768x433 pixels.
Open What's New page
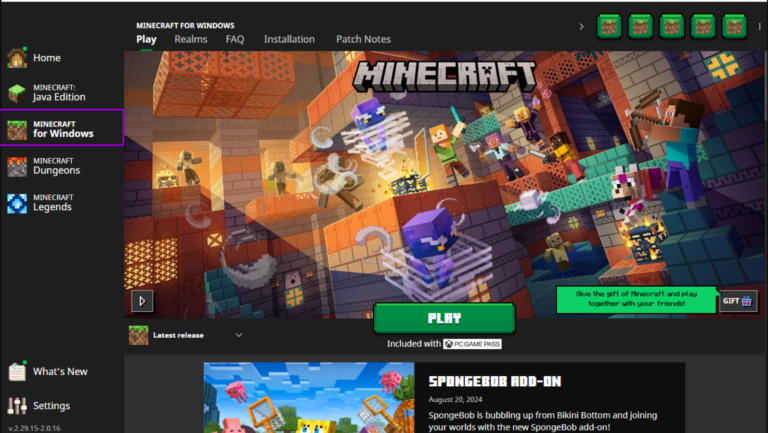(x=48, y=371)
